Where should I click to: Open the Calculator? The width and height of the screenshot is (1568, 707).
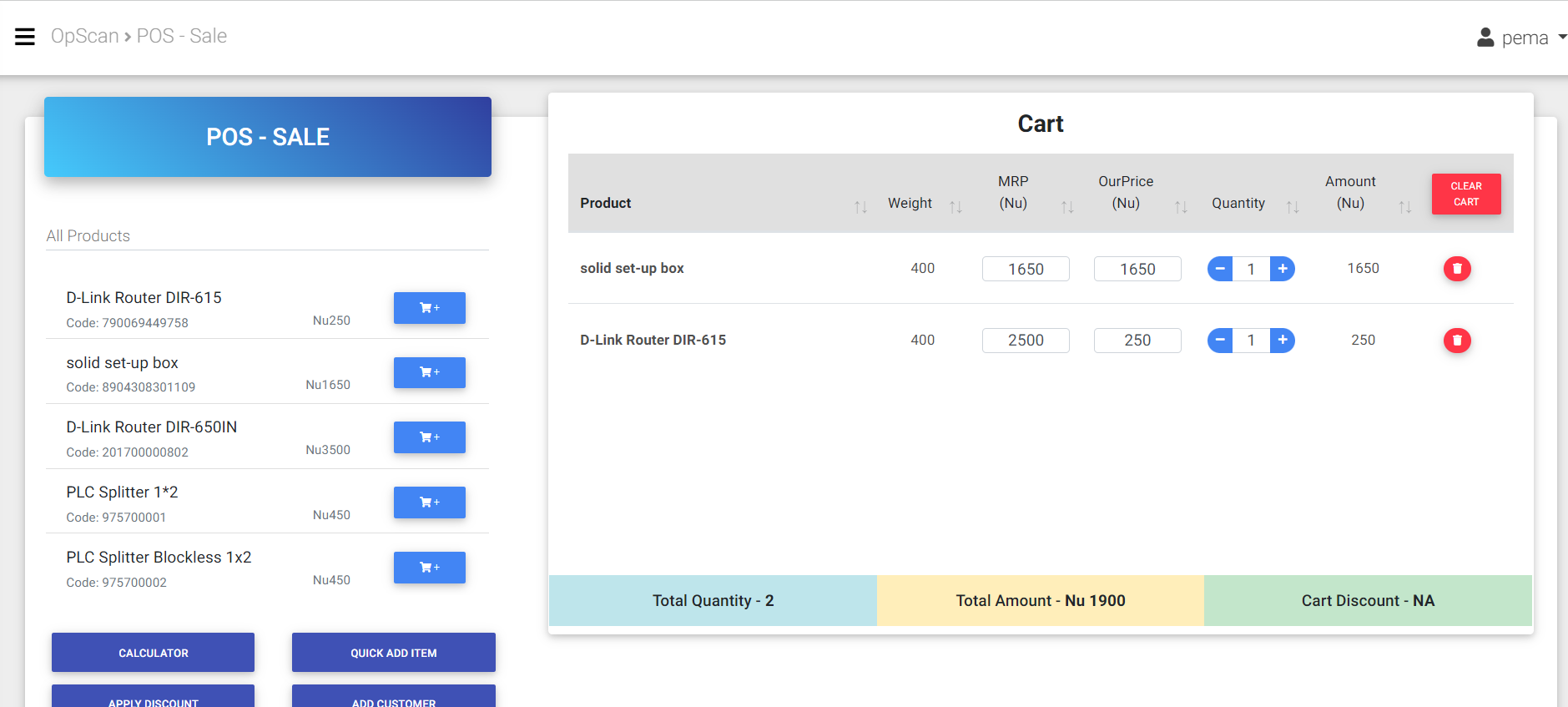pyautogui.click(x=153, y=653)
